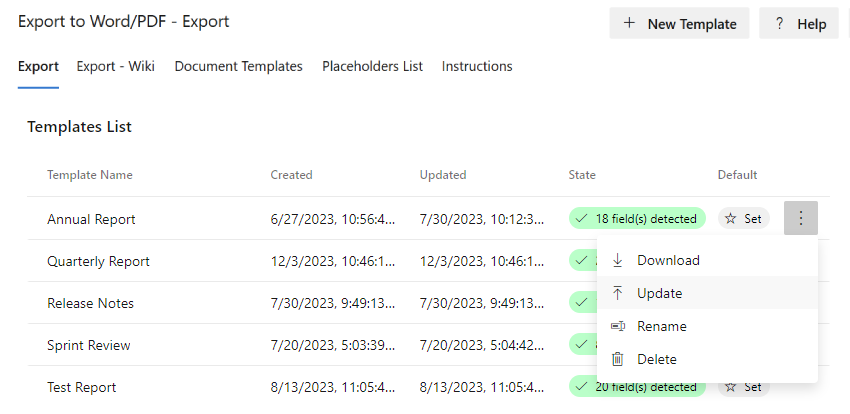
Task: Set Test Report as default template
Action: tap(743, 386)
